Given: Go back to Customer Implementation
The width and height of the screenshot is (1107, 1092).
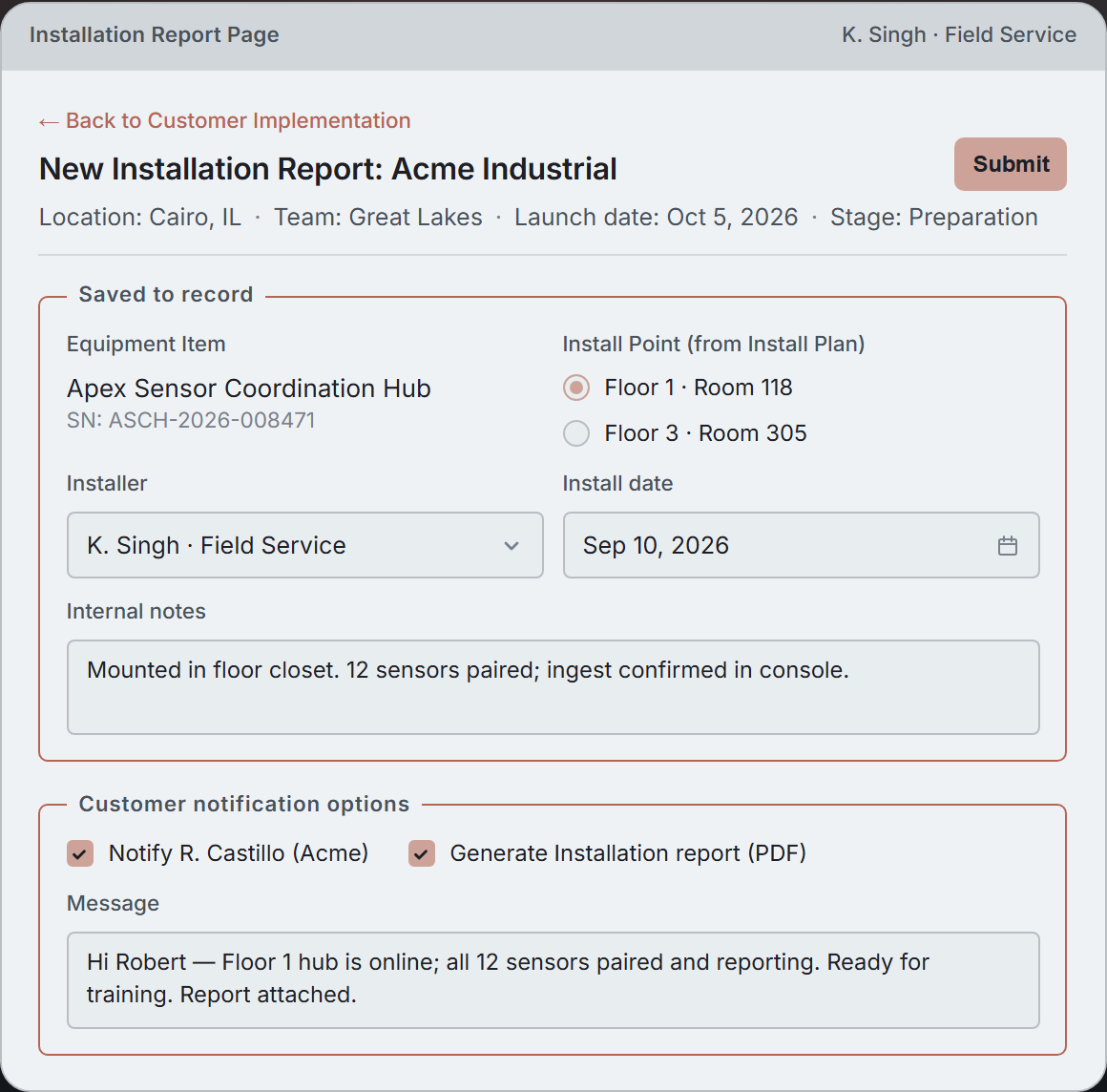Looking at the screenshot, I should pos(224,121).
